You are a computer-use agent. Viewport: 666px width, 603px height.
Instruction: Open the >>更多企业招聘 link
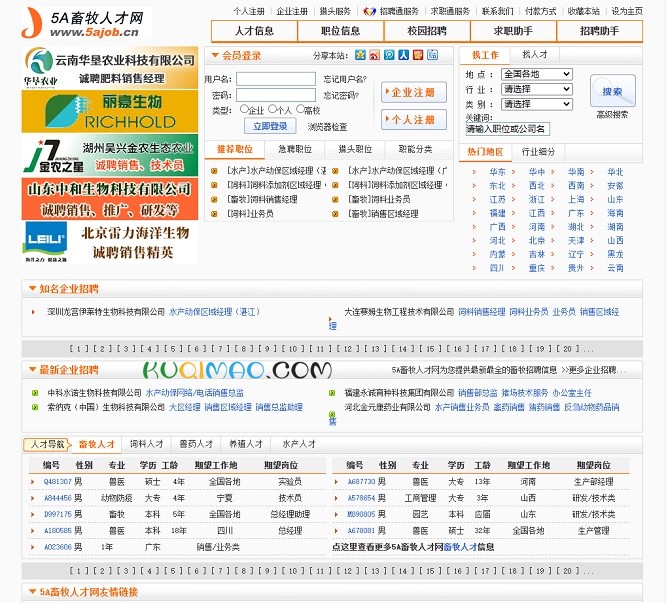(593, 370)
